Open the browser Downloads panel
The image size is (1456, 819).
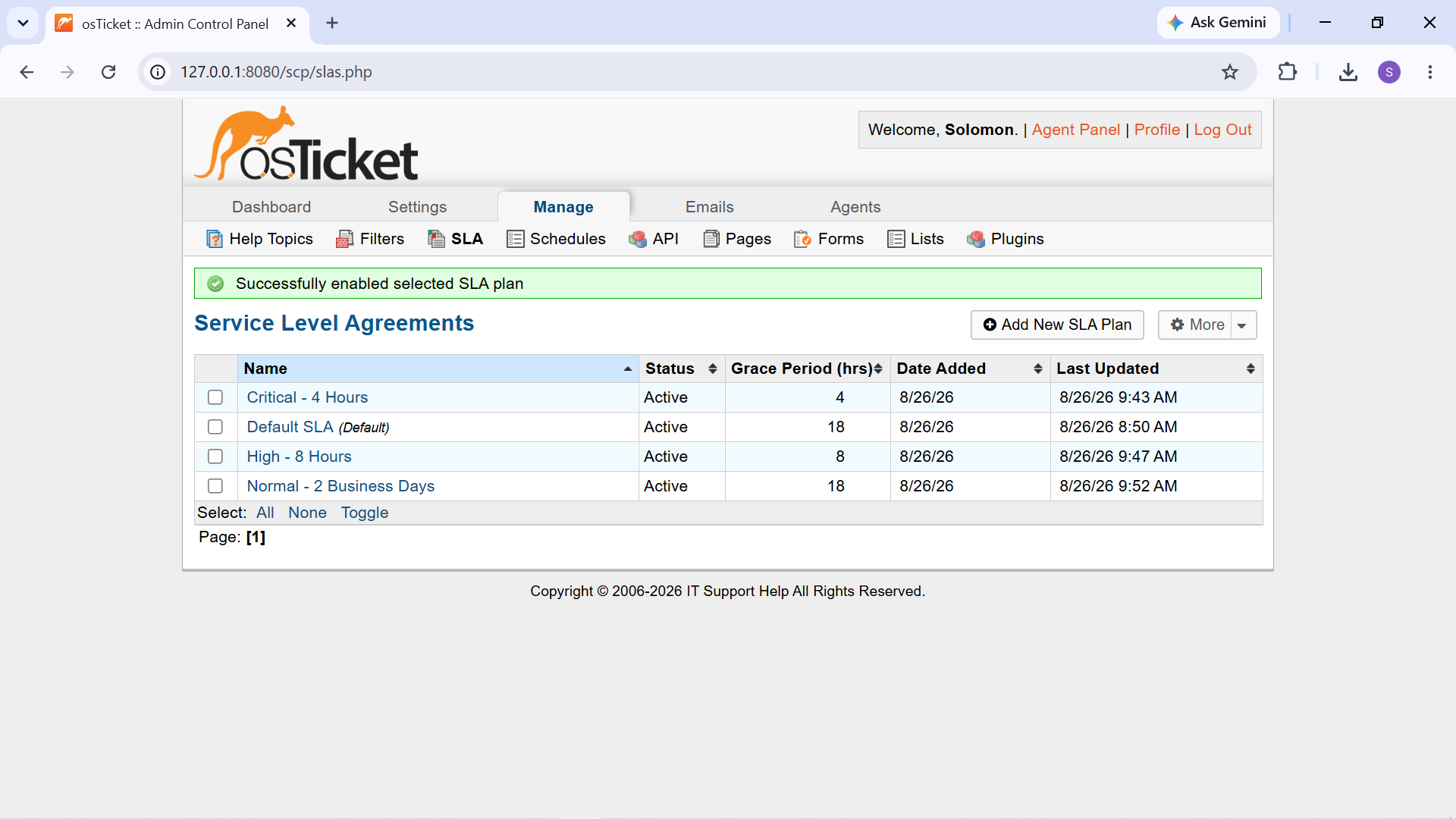point(1348,72)
